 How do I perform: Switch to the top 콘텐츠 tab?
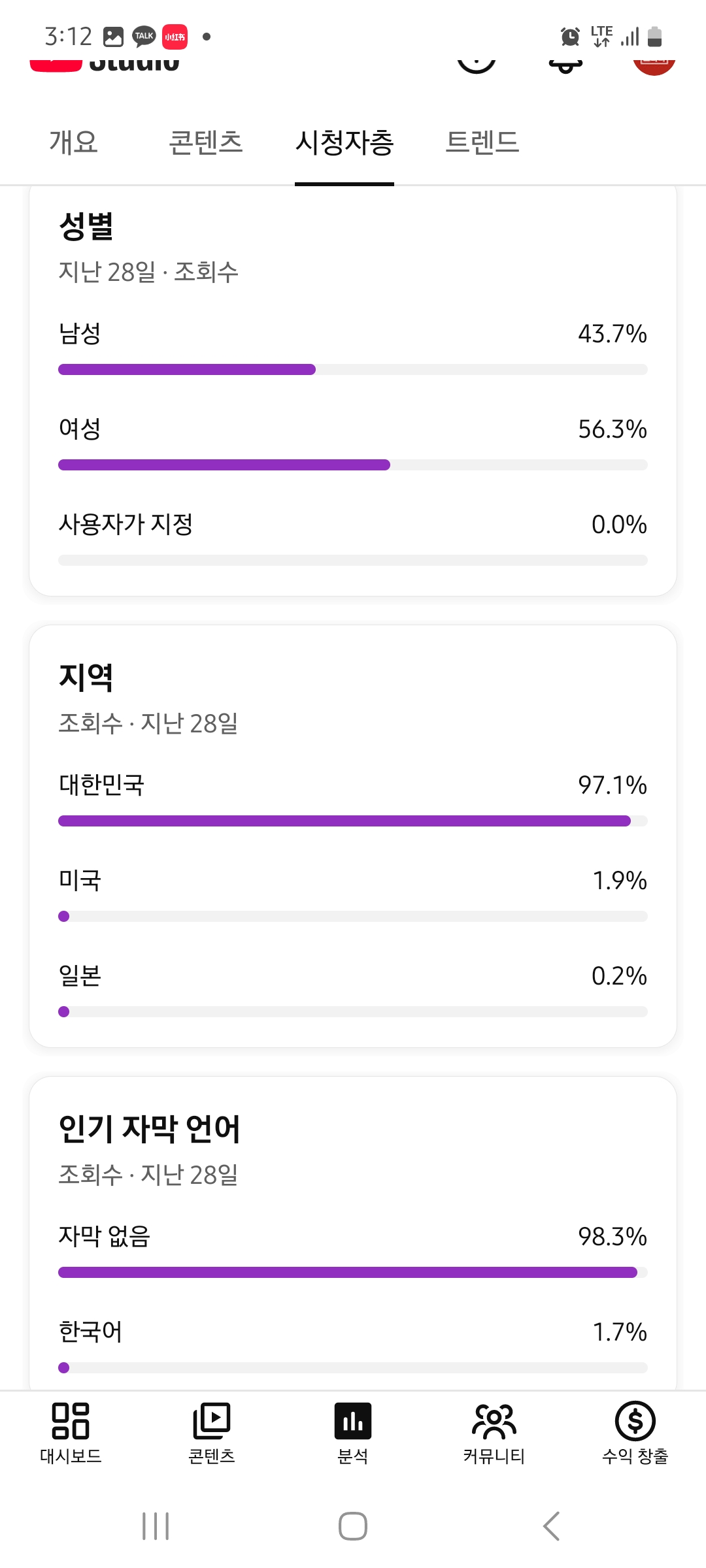[x=206, y=142]
